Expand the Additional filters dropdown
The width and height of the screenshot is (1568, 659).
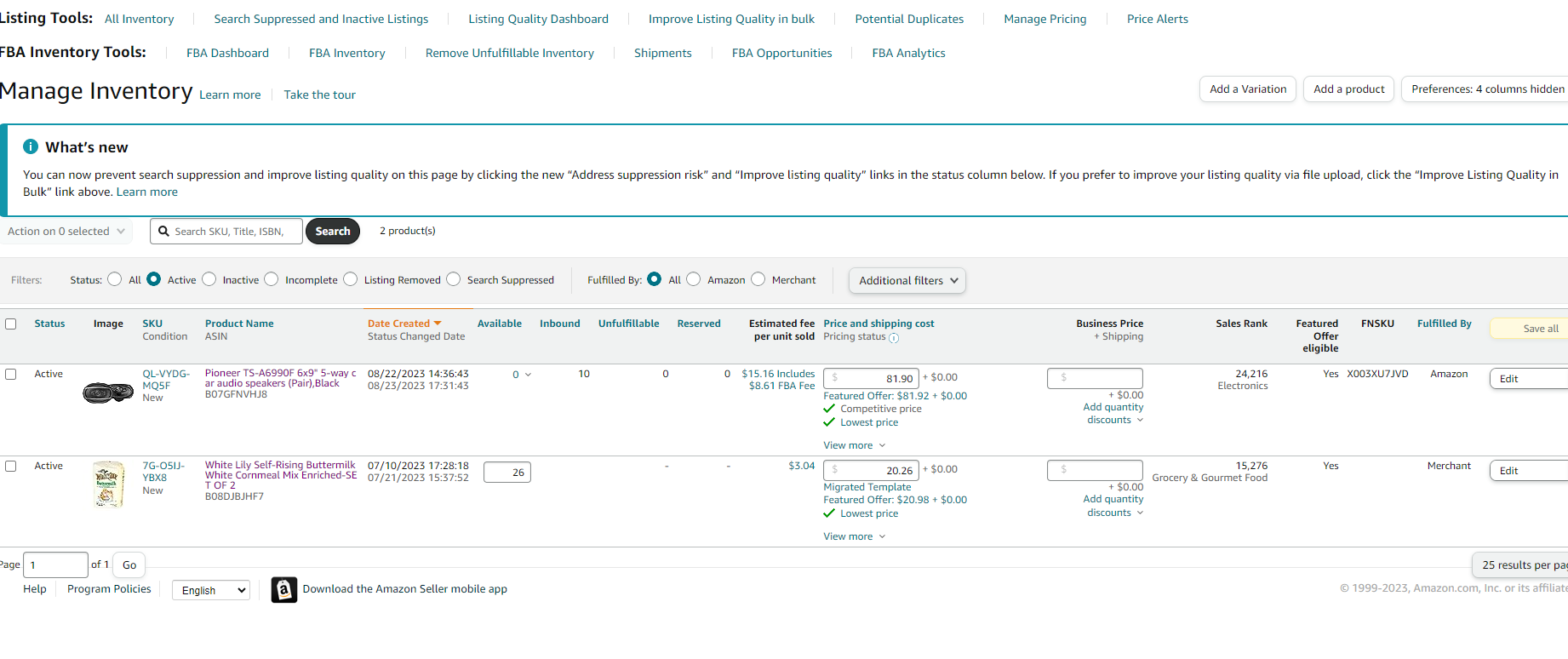(x=907, y=281)
